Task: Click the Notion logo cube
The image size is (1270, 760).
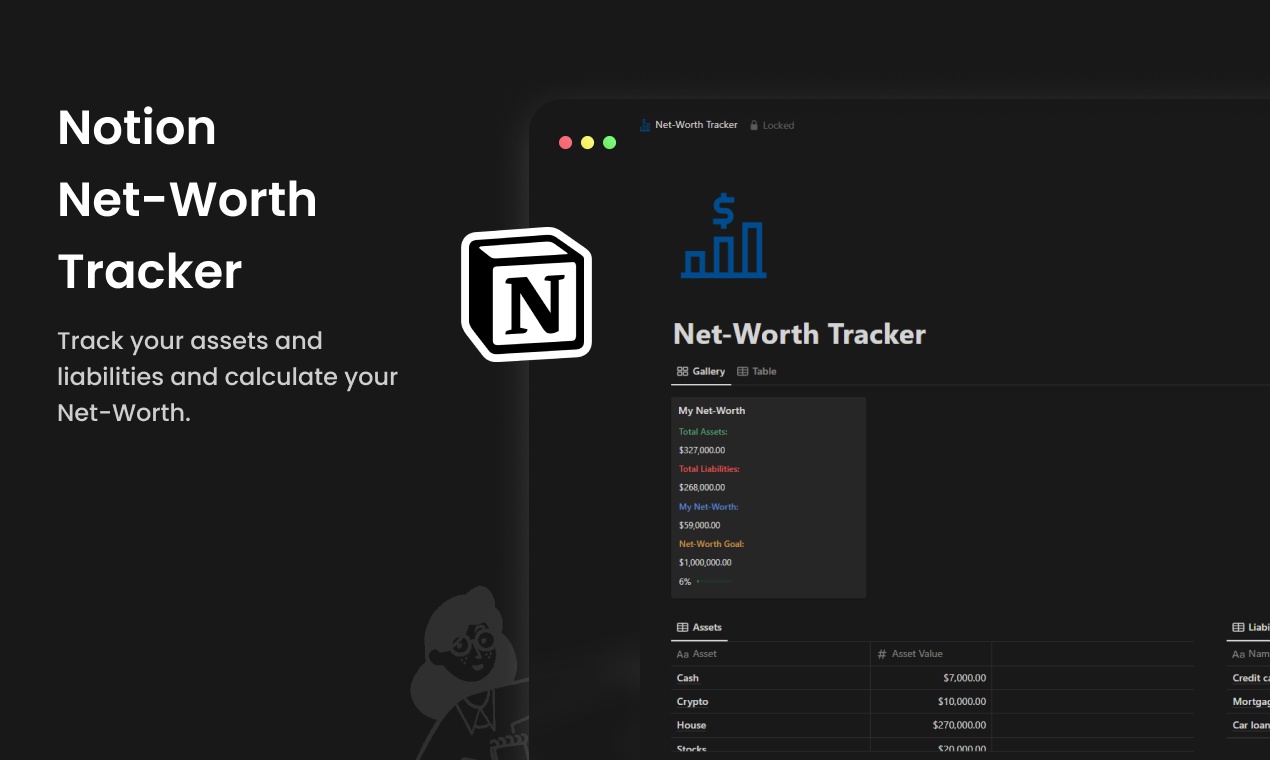Action: coord(526,293)
